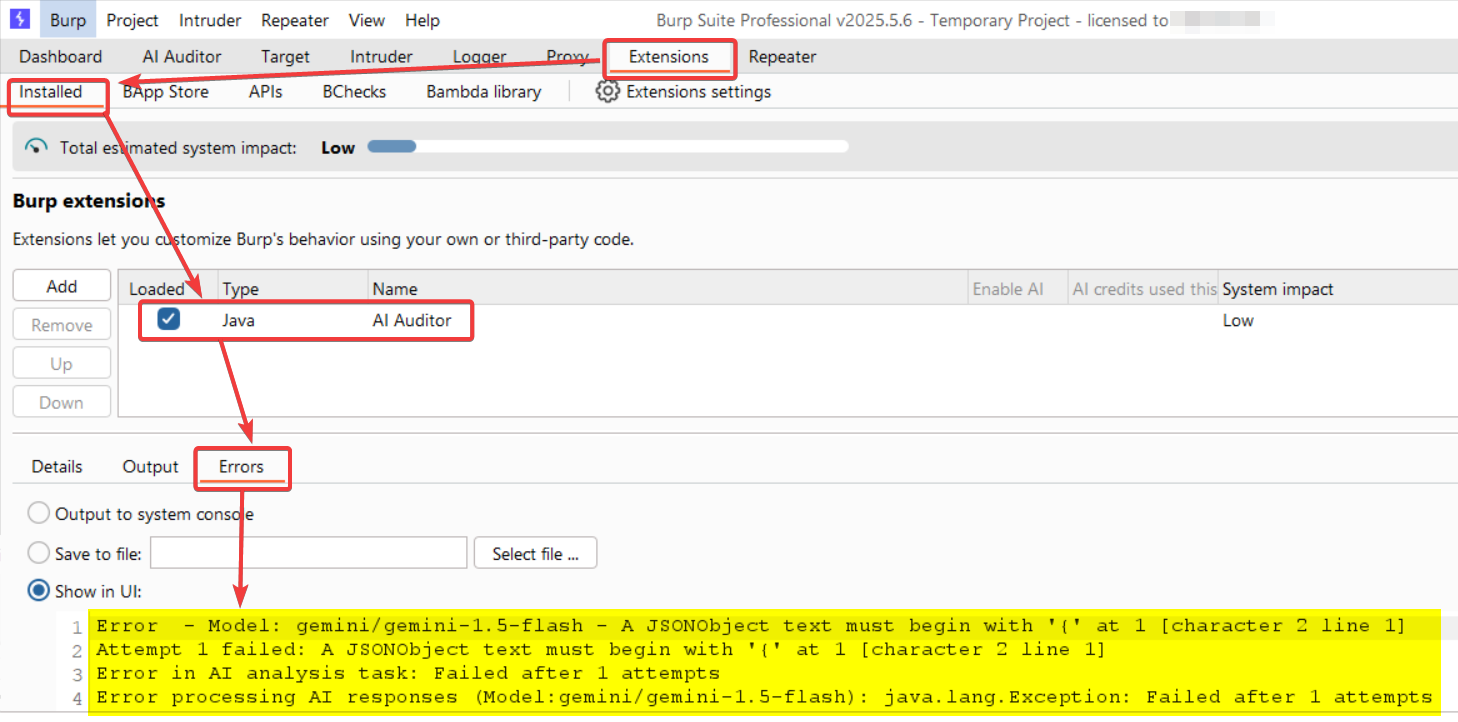Click the Remove extension button
The width and height of the screenshot is (1458, 722).
point(62,325)
